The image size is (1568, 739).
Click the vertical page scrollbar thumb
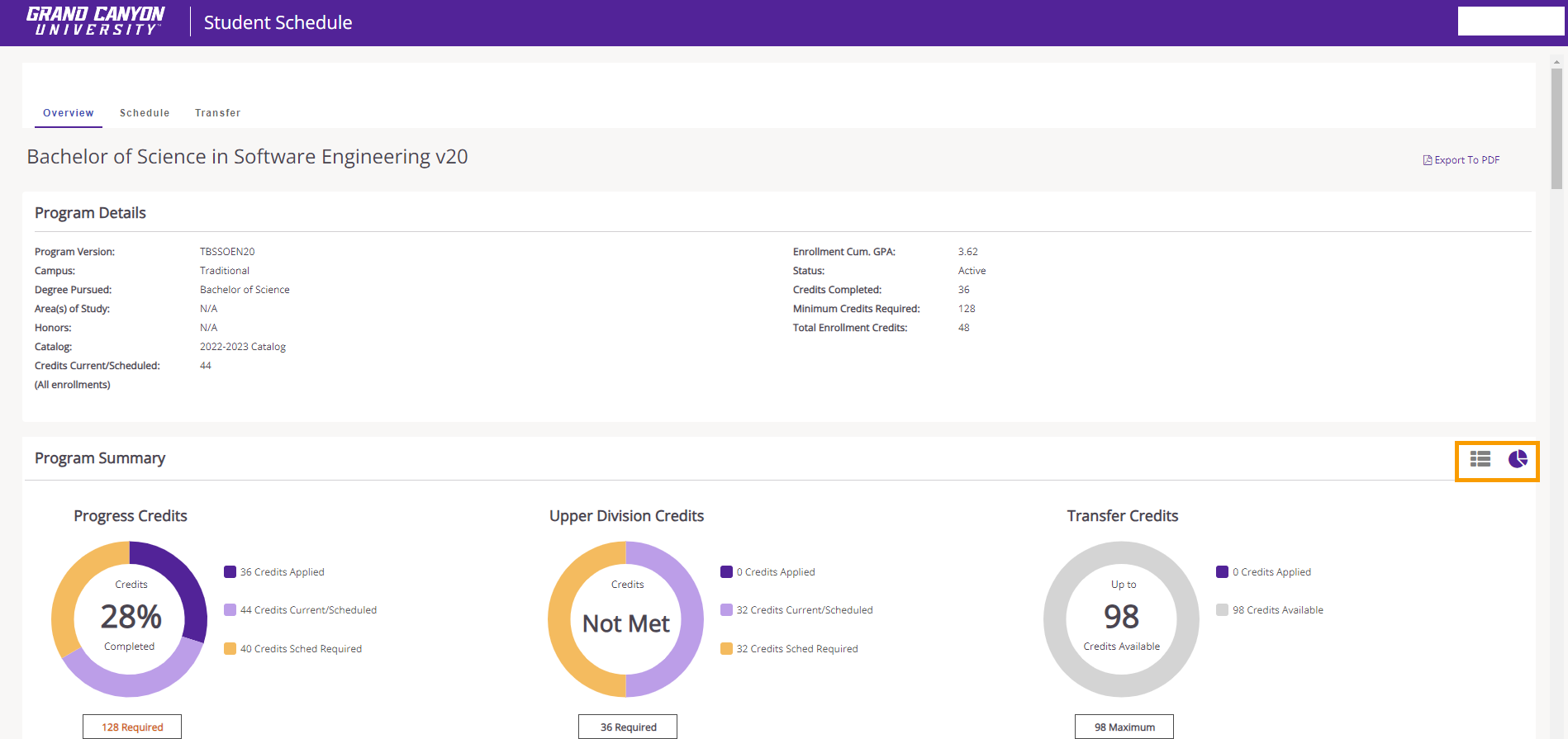[1556, 128]
